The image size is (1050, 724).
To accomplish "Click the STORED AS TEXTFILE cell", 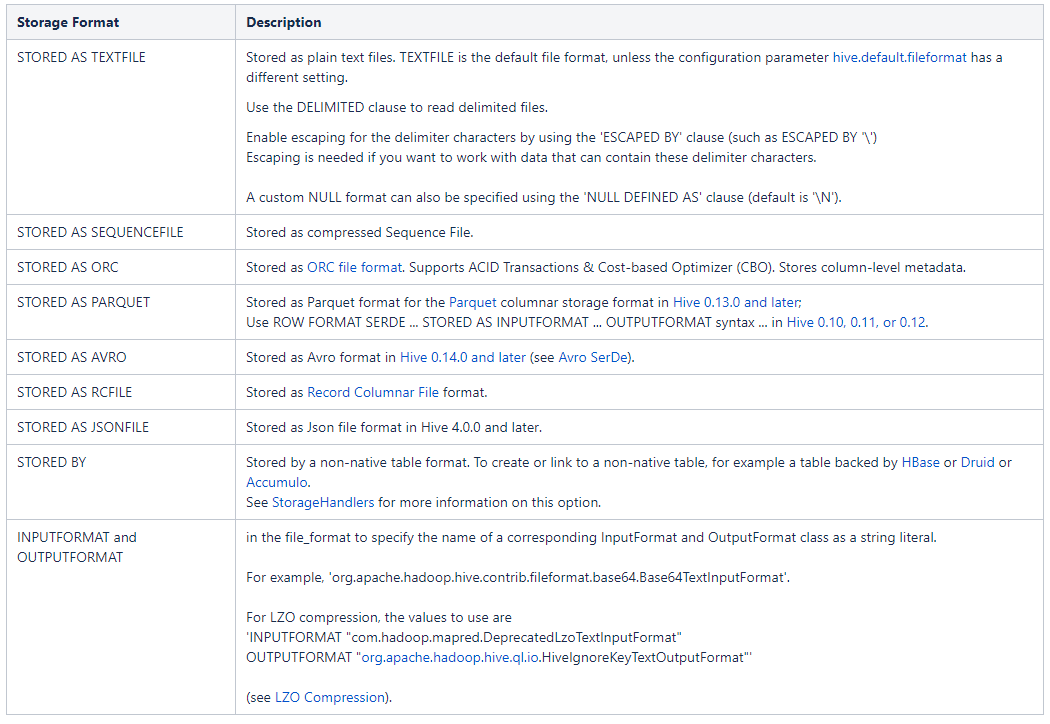I will tap(121, 127).
